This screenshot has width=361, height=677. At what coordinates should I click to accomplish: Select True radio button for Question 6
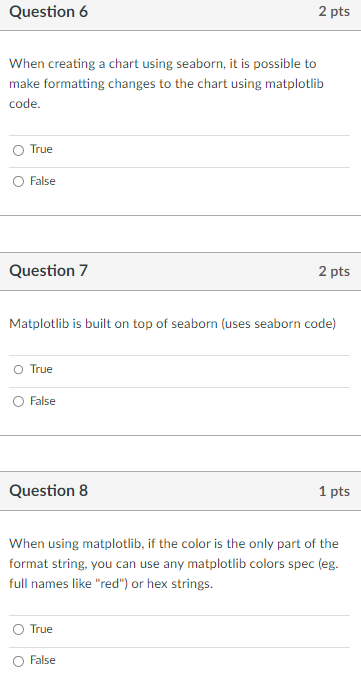click(x=18, y=150)
